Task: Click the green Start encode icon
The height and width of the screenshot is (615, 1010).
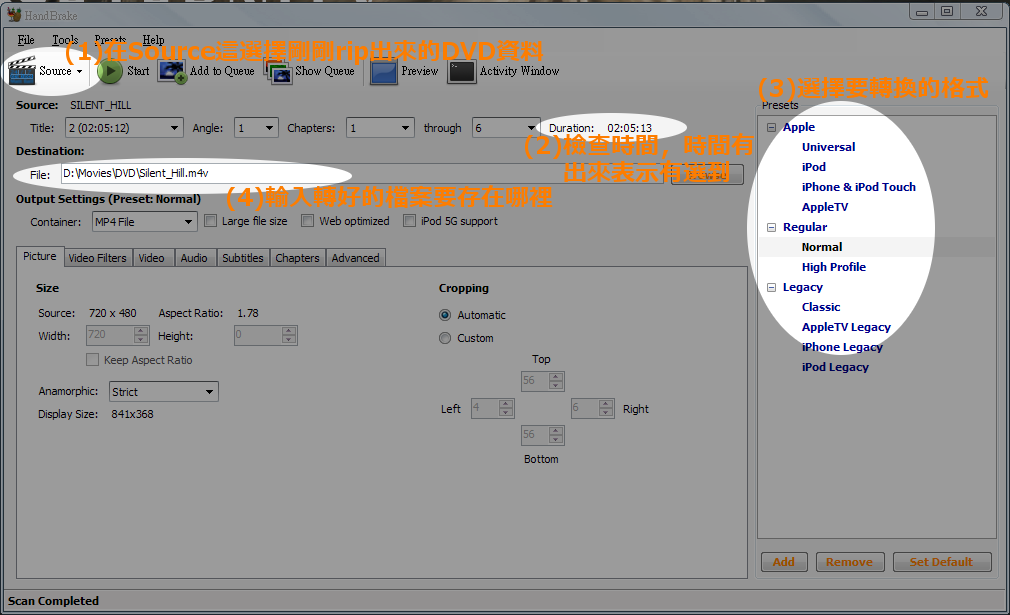Action: (x=110, y=71)
